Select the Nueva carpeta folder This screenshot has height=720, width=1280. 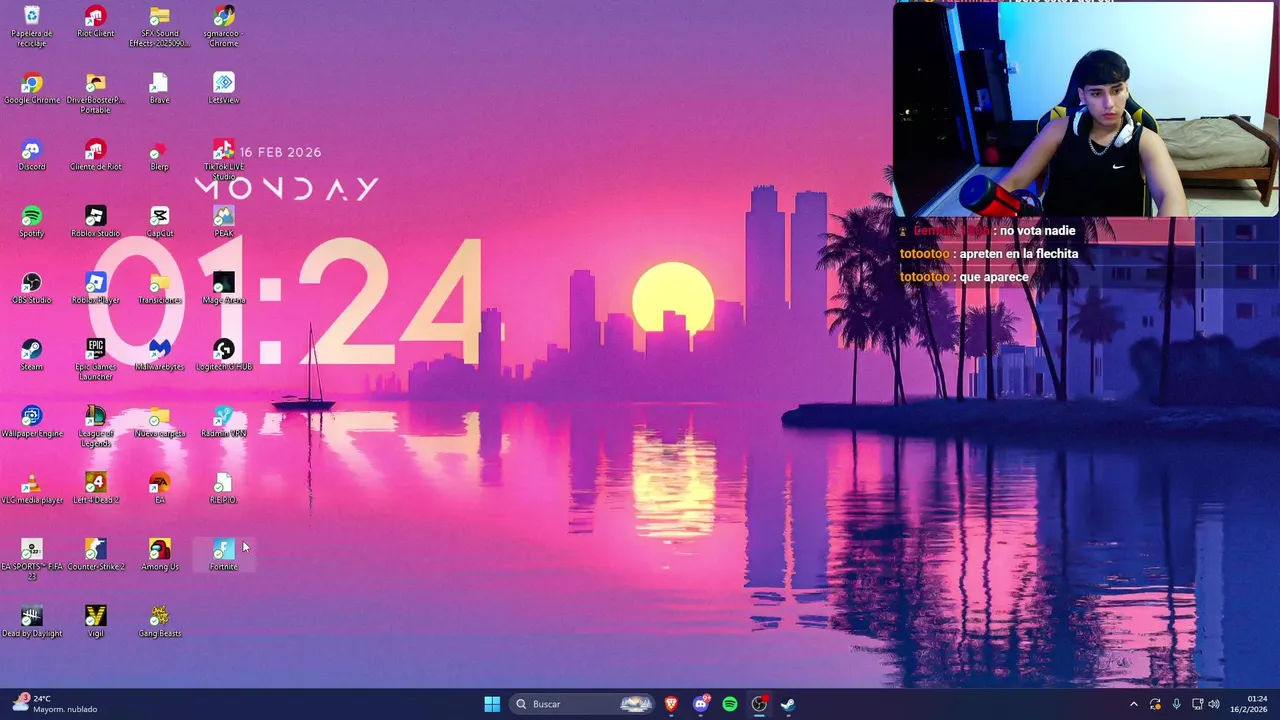pos(160,423)
